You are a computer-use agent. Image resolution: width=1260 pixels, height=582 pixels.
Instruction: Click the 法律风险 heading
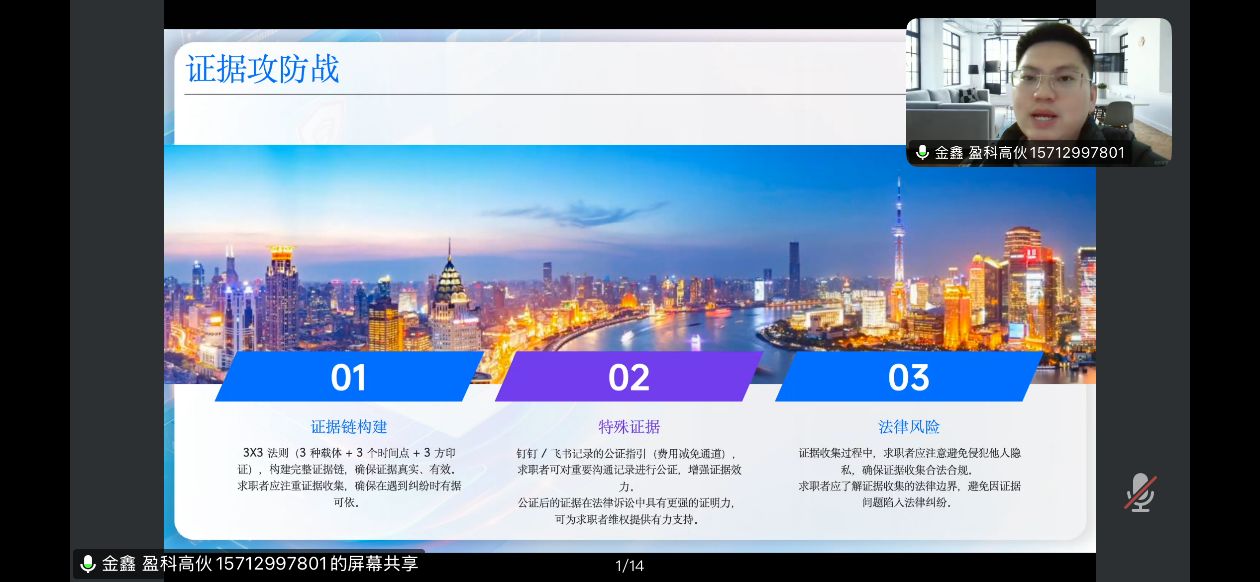(x=909, y=427)
